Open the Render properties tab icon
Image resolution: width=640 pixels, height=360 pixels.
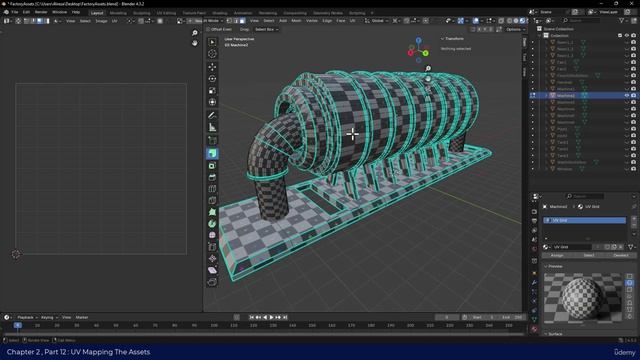pos(534,212)
